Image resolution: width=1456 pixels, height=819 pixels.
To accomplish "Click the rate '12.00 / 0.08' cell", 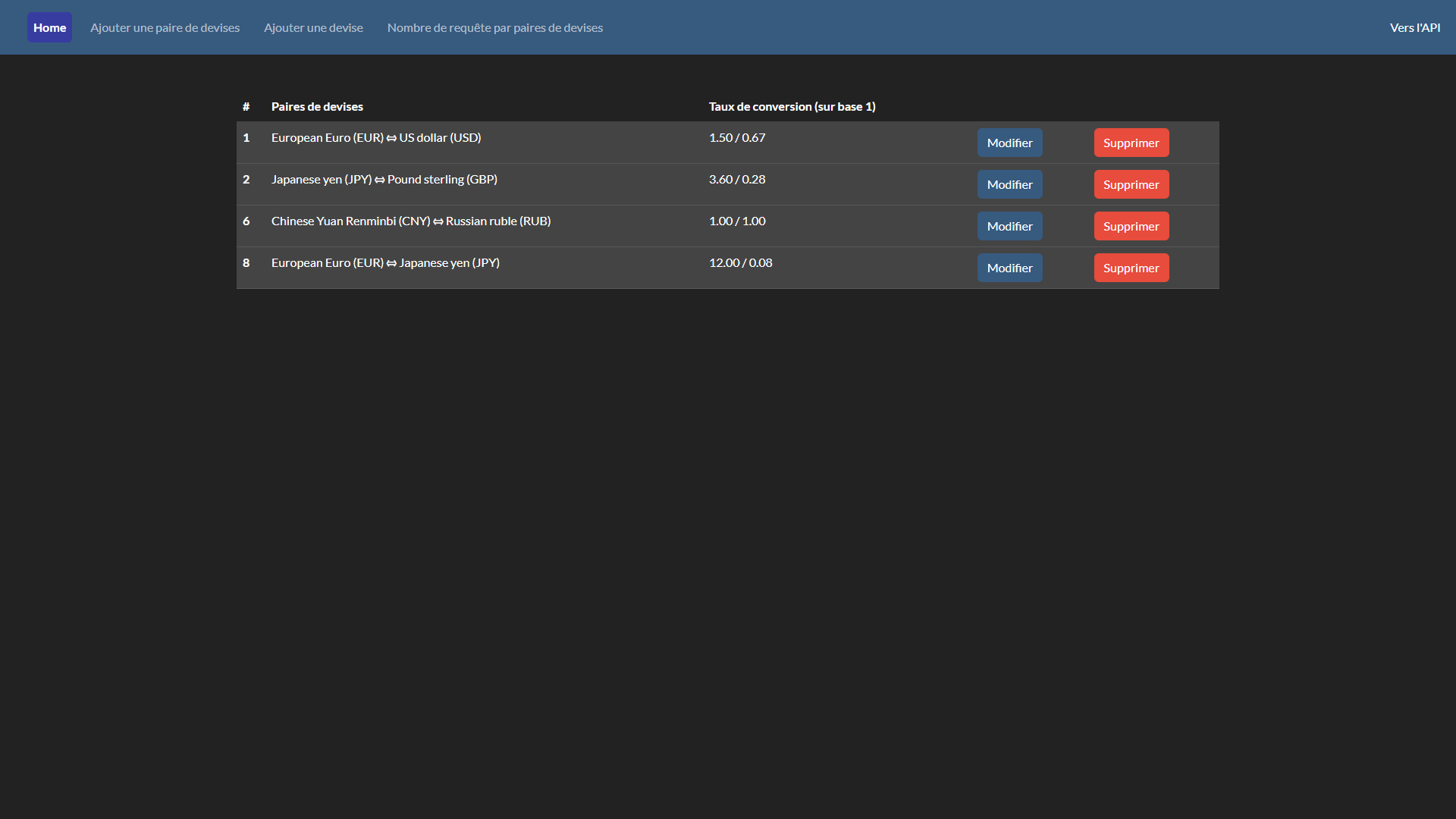I will click(x=740, y=262).
